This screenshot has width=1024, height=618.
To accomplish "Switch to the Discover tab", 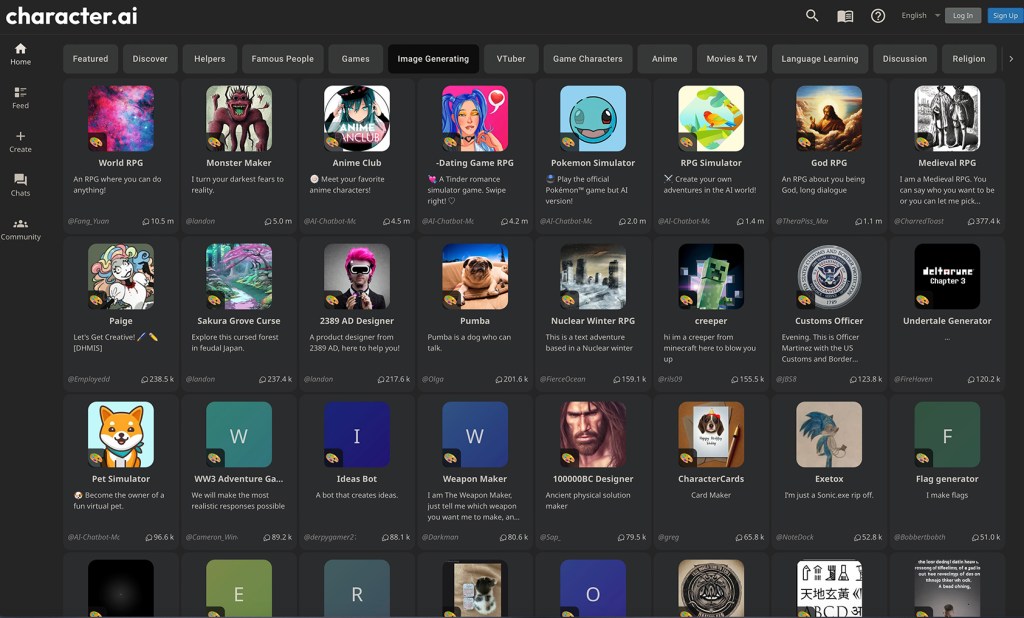I will pos(150,59).
